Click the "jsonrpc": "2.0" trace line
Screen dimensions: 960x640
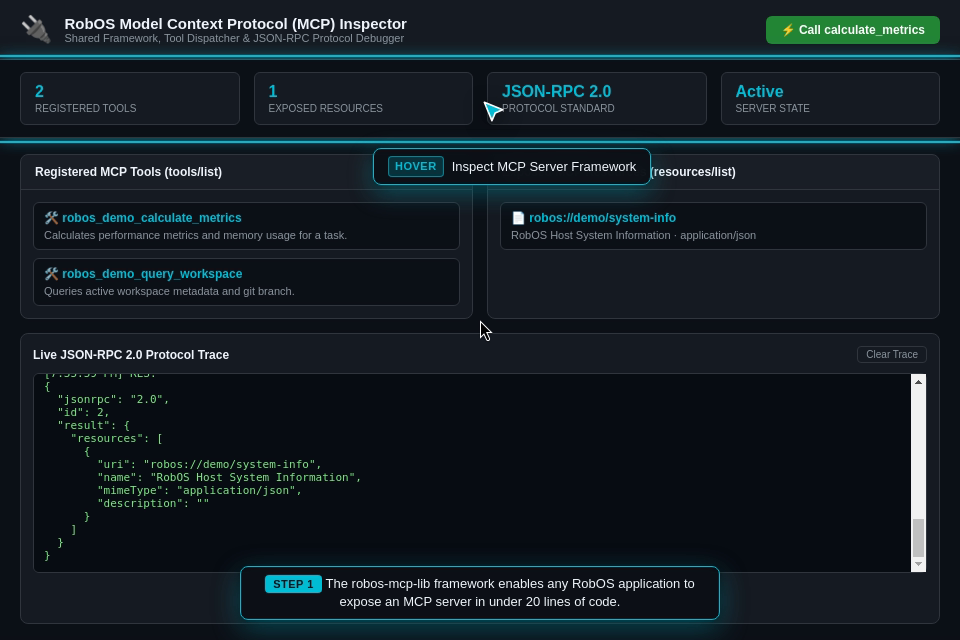[x=113, y=399]
